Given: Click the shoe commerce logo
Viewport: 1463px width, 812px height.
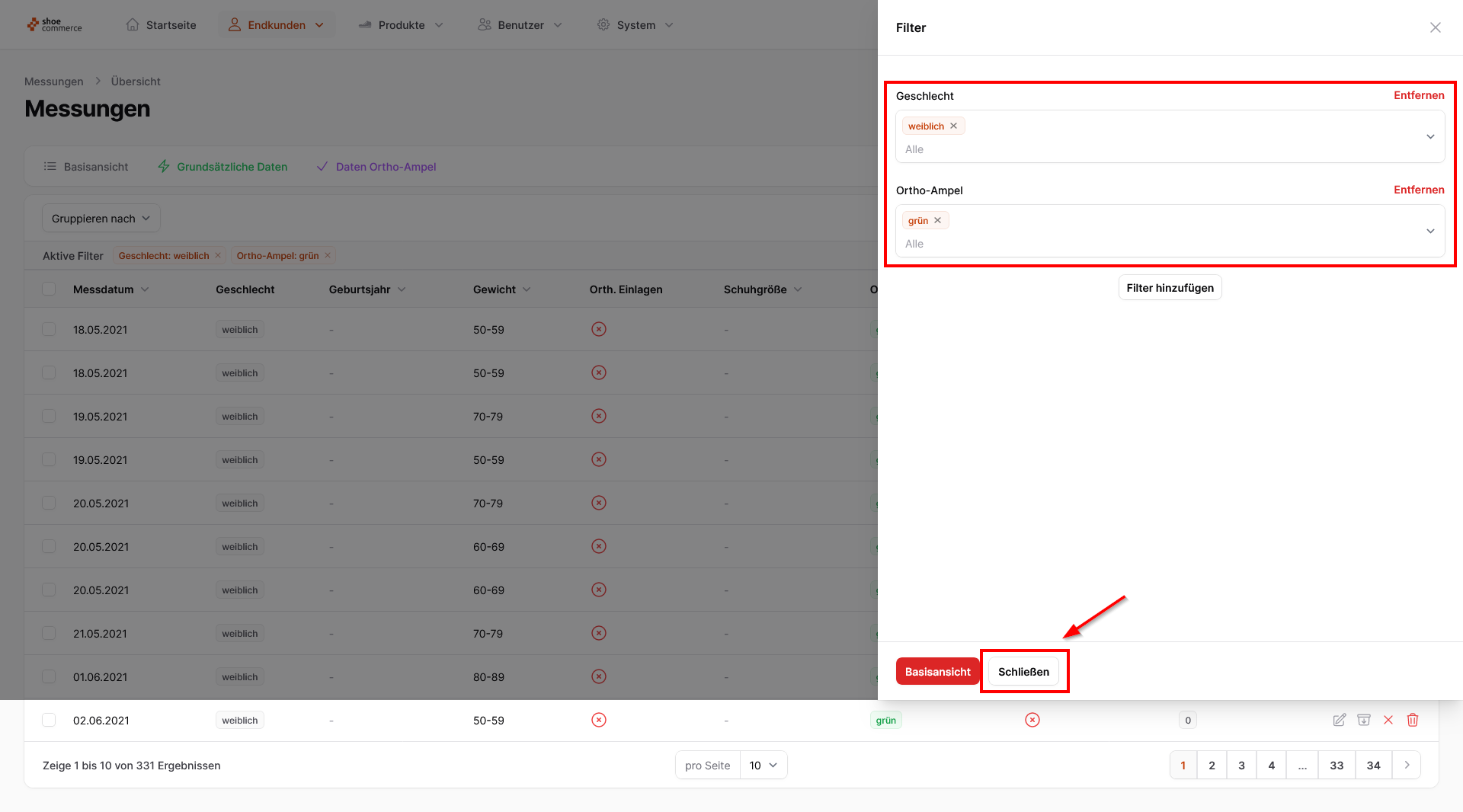Looking at the screenshot, I should [x=54, y=25].
